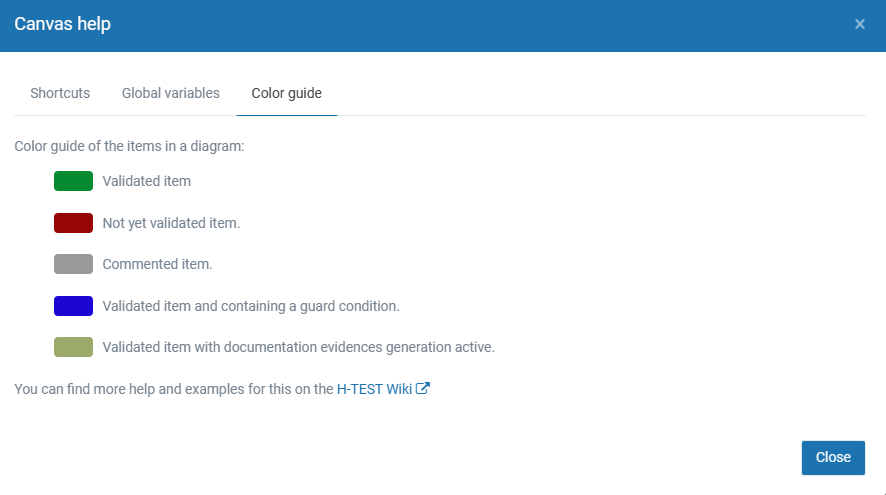The height and width of the screenshot is (495, 886).
Task: Click the "Not yet validated item." label
Action: point(171,223)
